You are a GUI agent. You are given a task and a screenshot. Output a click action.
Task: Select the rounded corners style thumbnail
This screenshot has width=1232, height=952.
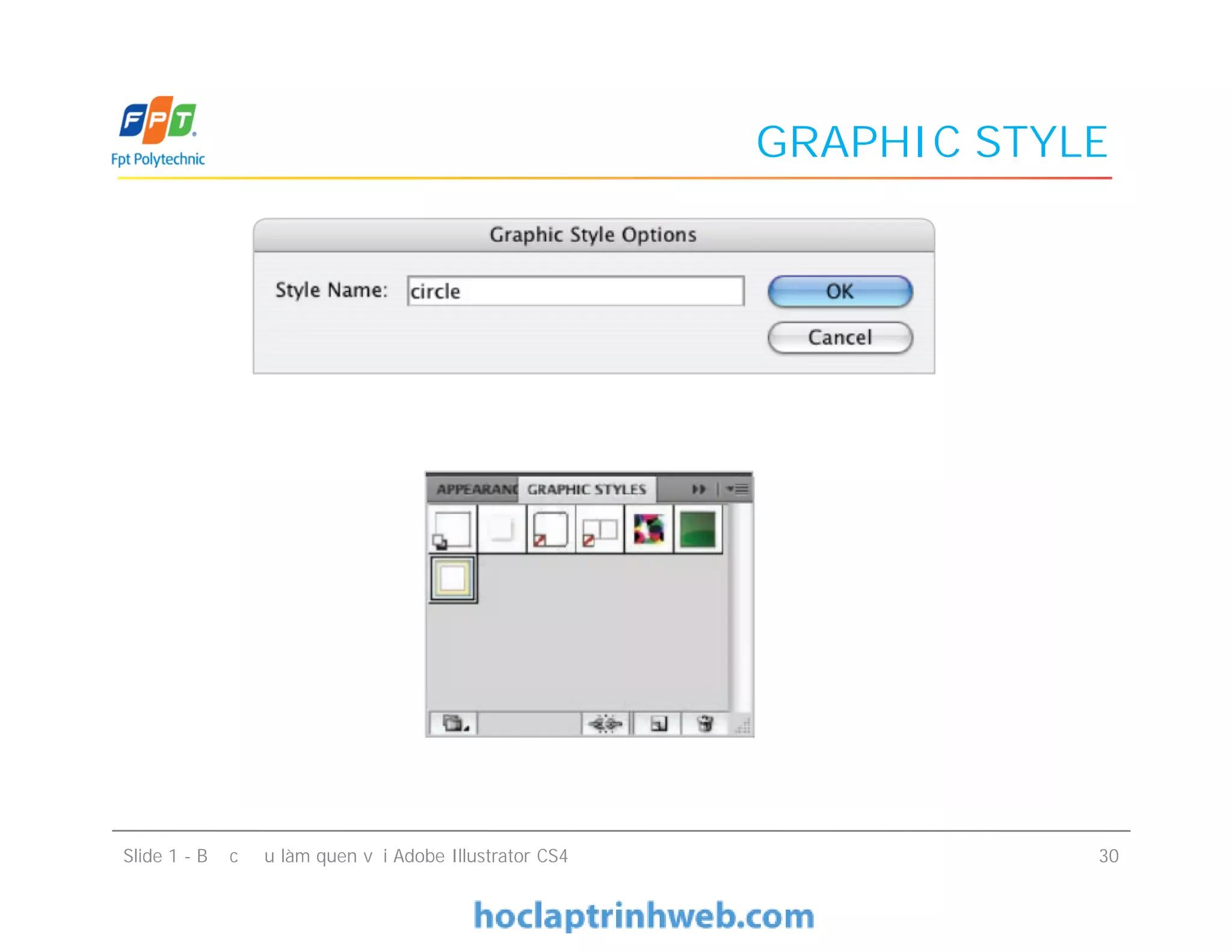[x=551, y=530]
